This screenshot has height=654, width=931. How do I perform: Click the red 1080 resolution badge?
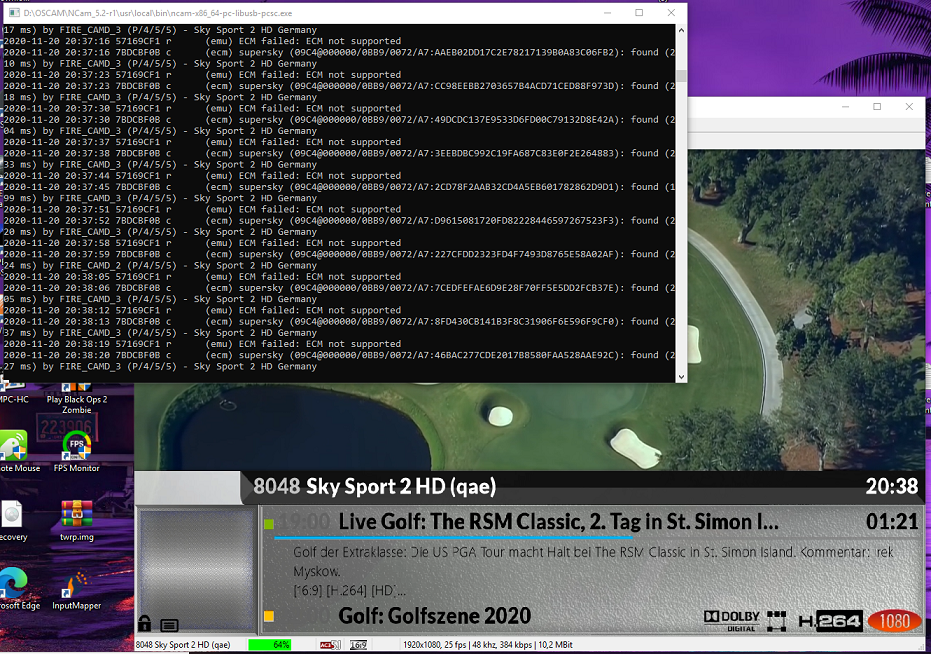pyautogui.click(x=894, y=621)
